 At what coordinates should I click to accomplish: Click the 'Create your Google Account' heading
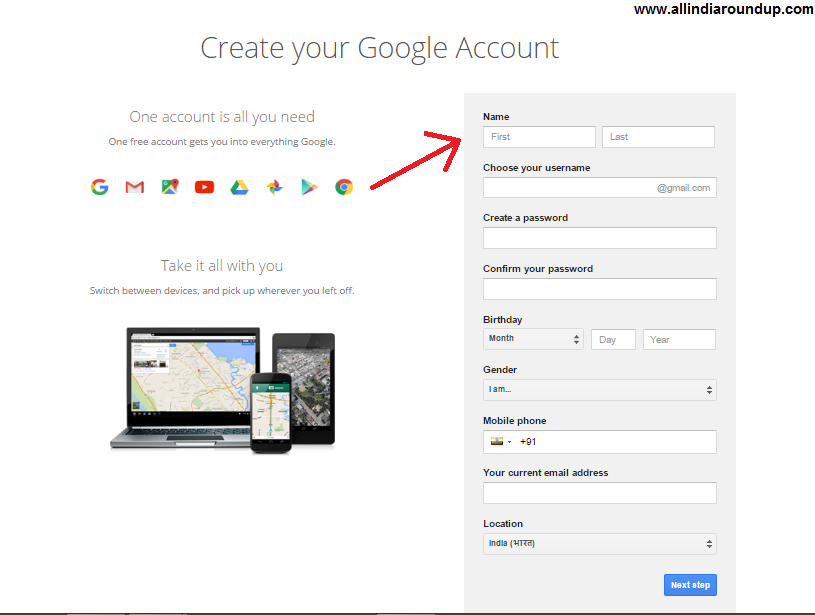click(379, 49)
